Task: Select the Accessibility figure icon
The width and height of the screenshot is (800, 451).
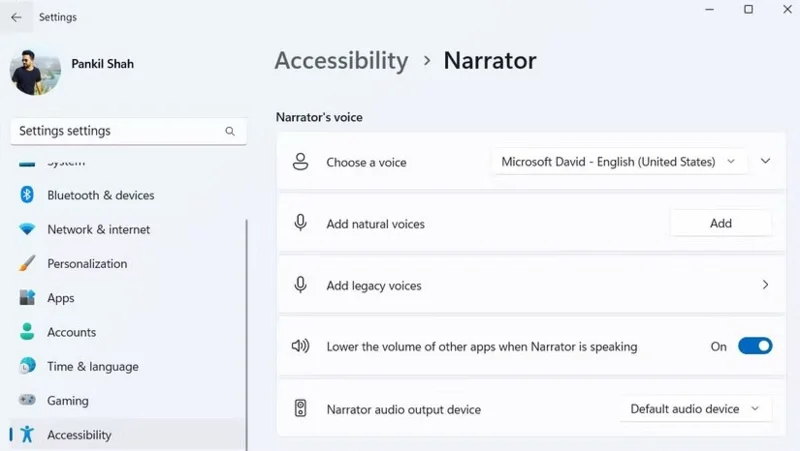Action: click(27, 434)
